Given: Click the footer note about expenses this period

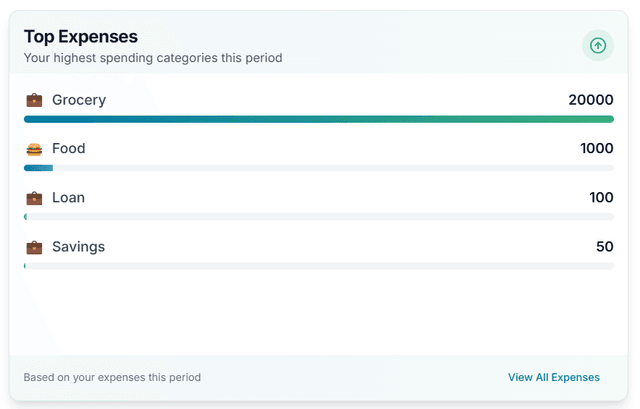Looking at the screenshot, I should pos(112,377).
